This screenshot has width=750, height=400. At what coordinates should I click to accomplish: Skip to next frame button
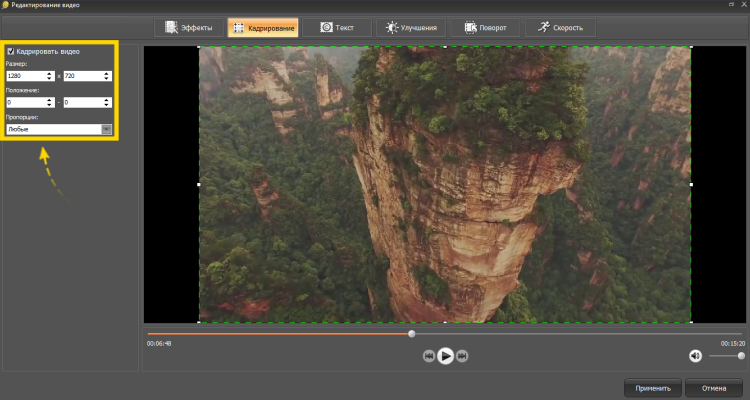pyautogui.click(x=462, y=356)
